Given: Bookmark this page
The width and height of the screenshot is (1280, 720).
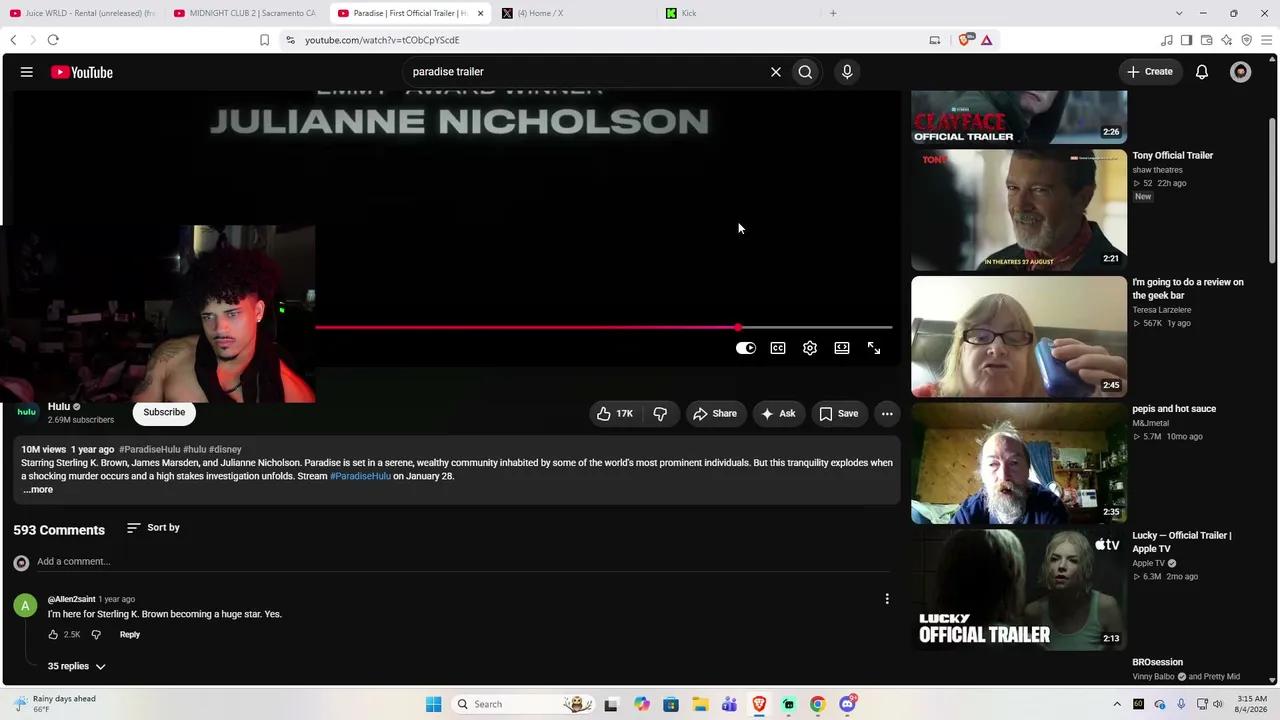Looking at the screenshot, I should [264, 40].
